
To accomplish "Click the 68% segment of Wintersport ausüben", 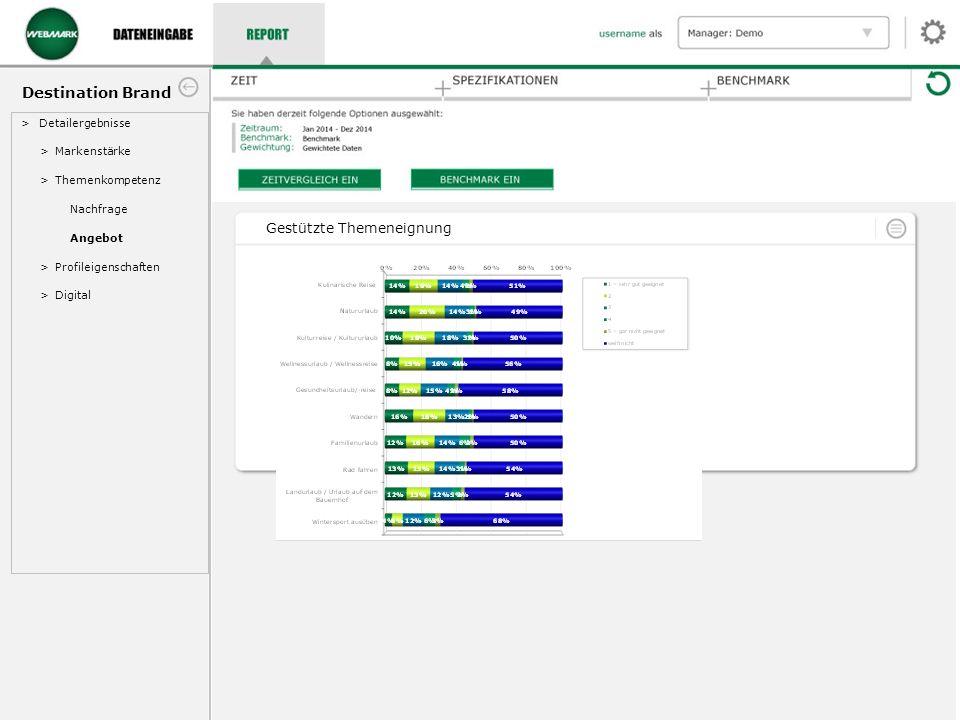I will [501, 521].
